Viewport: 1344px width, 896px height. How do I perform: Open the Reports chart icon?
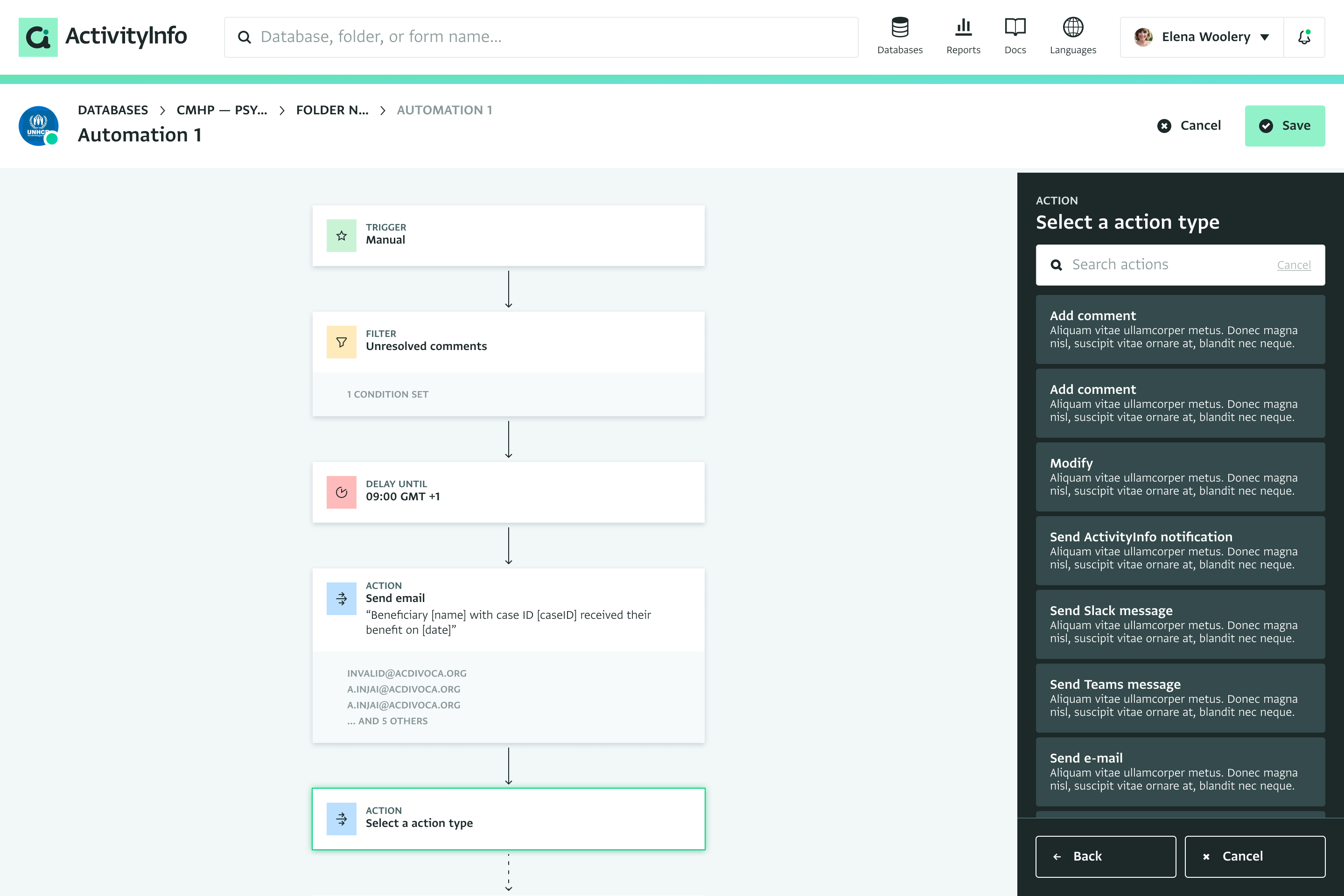[963, 28]
